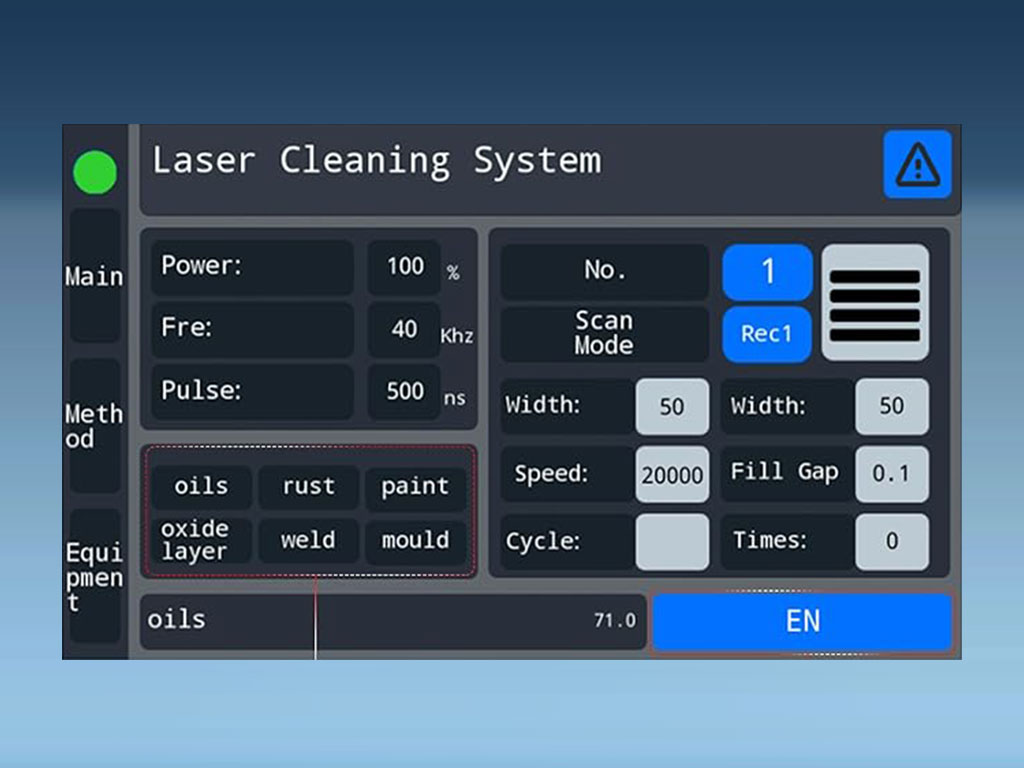Tap the green status indicator circle

(95, 172)
